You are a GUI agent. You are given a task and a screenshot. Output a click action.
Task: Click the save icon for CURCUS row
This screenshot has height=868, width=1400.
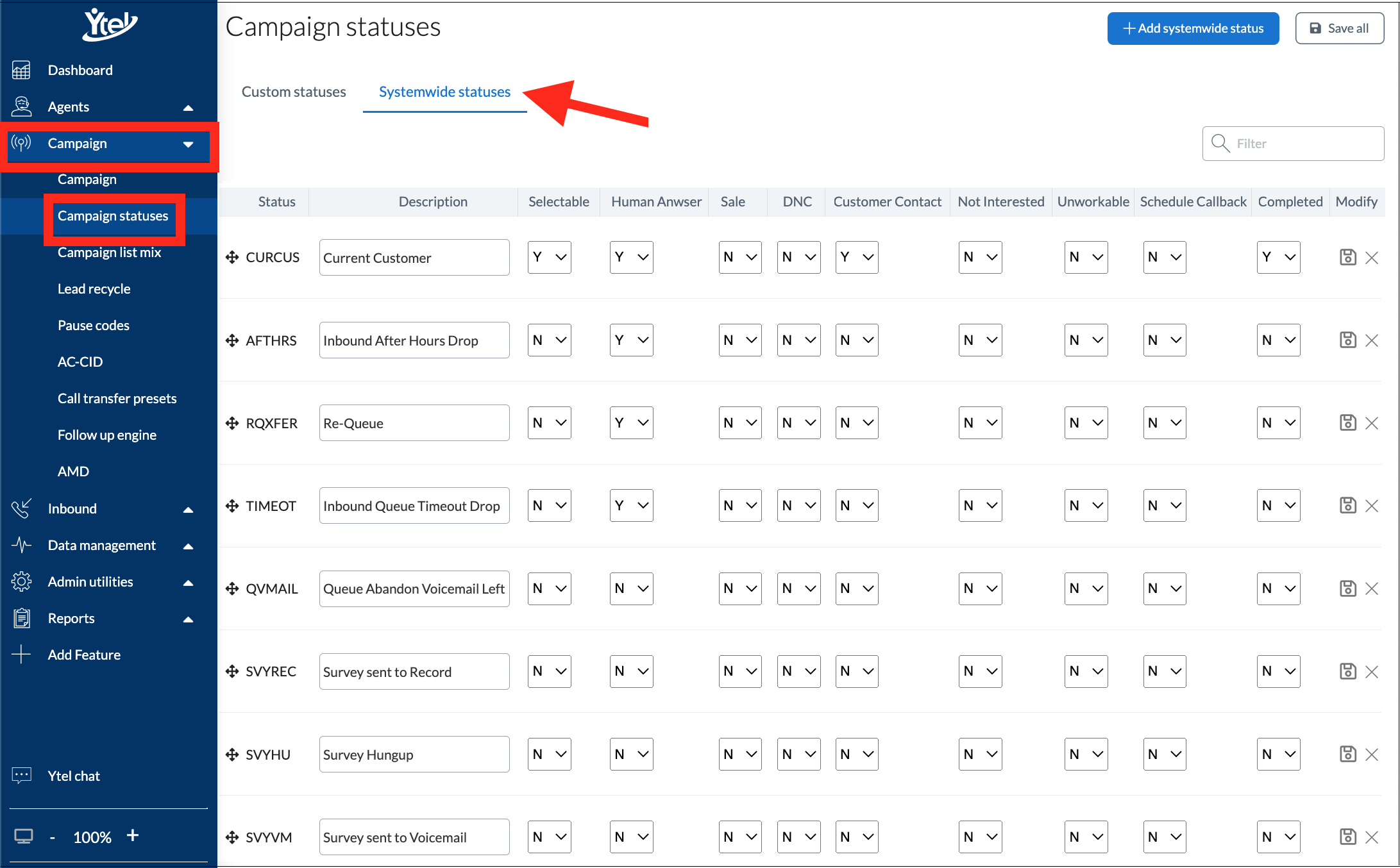point(1347,257)
